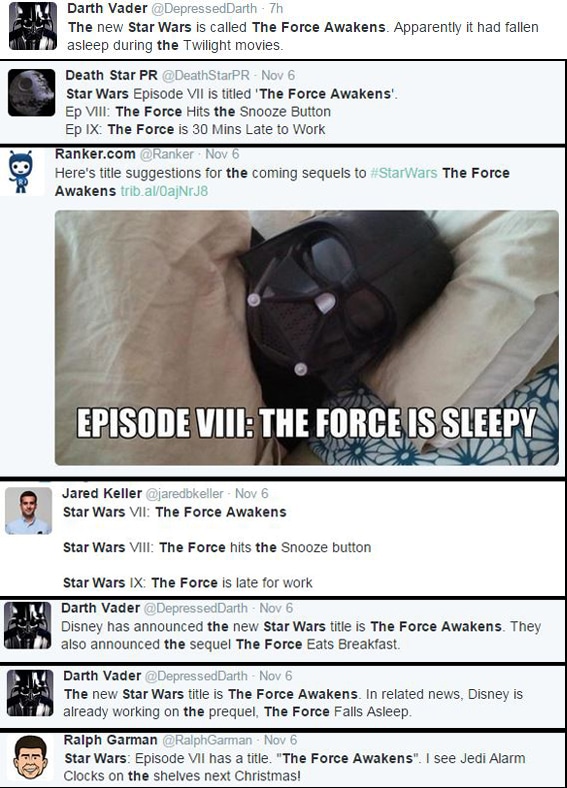Open the Episode VIII sleepy Vader image
Viewport: 567px width, 788px height.
pos(307,337)
